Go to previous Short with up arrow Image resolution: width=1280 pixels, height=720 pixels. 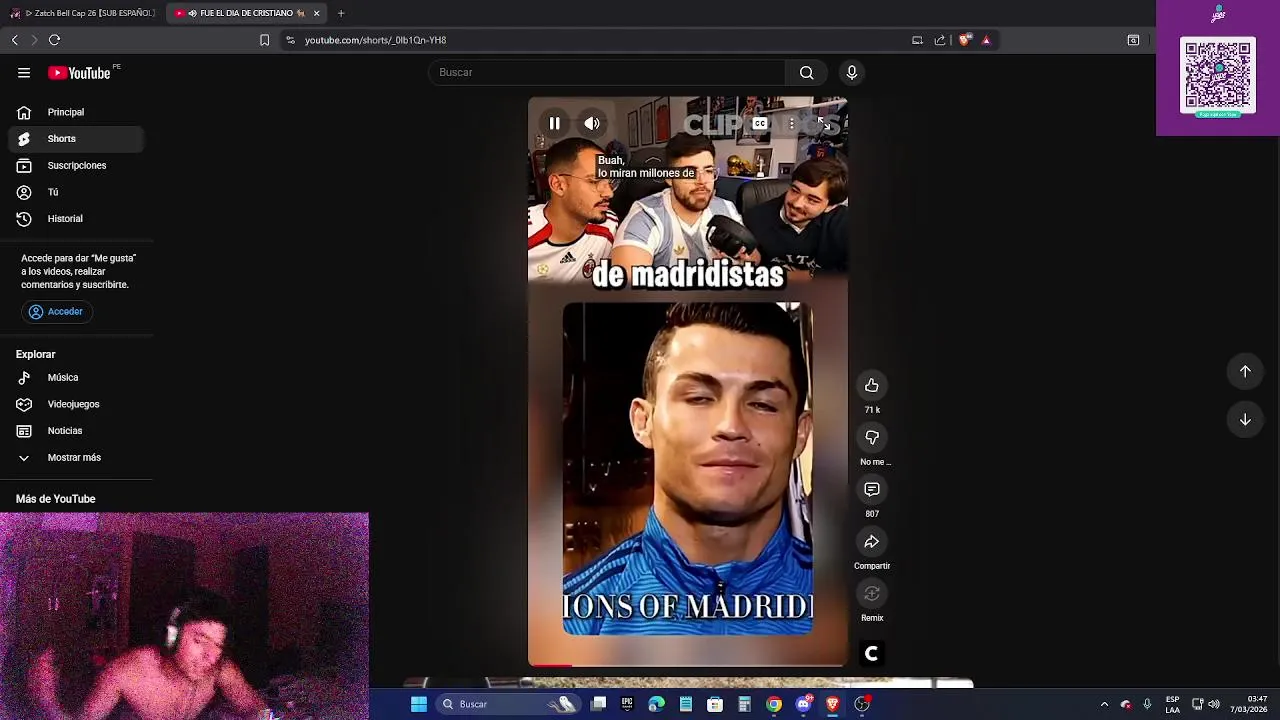coord(1245,372)
